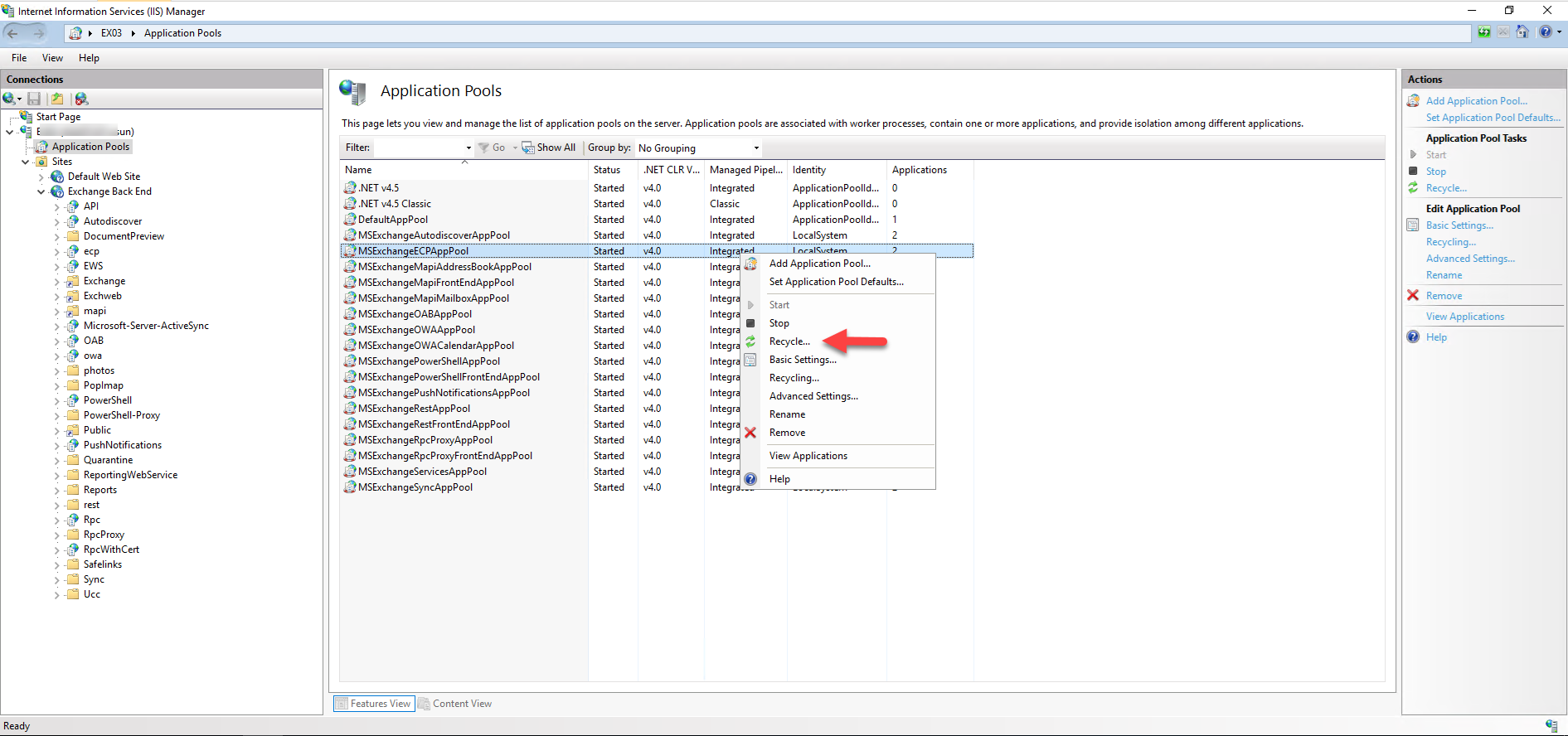Select Start Page in Connections tree
The width and height of the screenshot is (1568, 736).
tap(58, 117)
